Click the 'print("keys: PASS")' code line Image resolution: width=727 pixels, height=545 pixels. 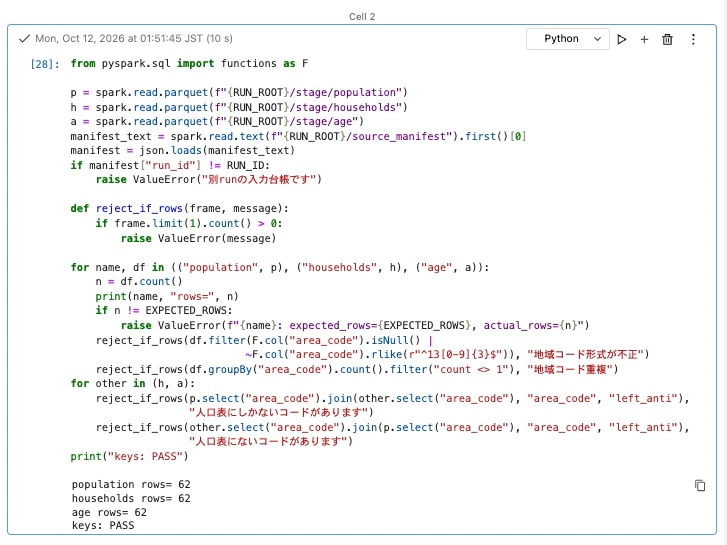(129, 456)
